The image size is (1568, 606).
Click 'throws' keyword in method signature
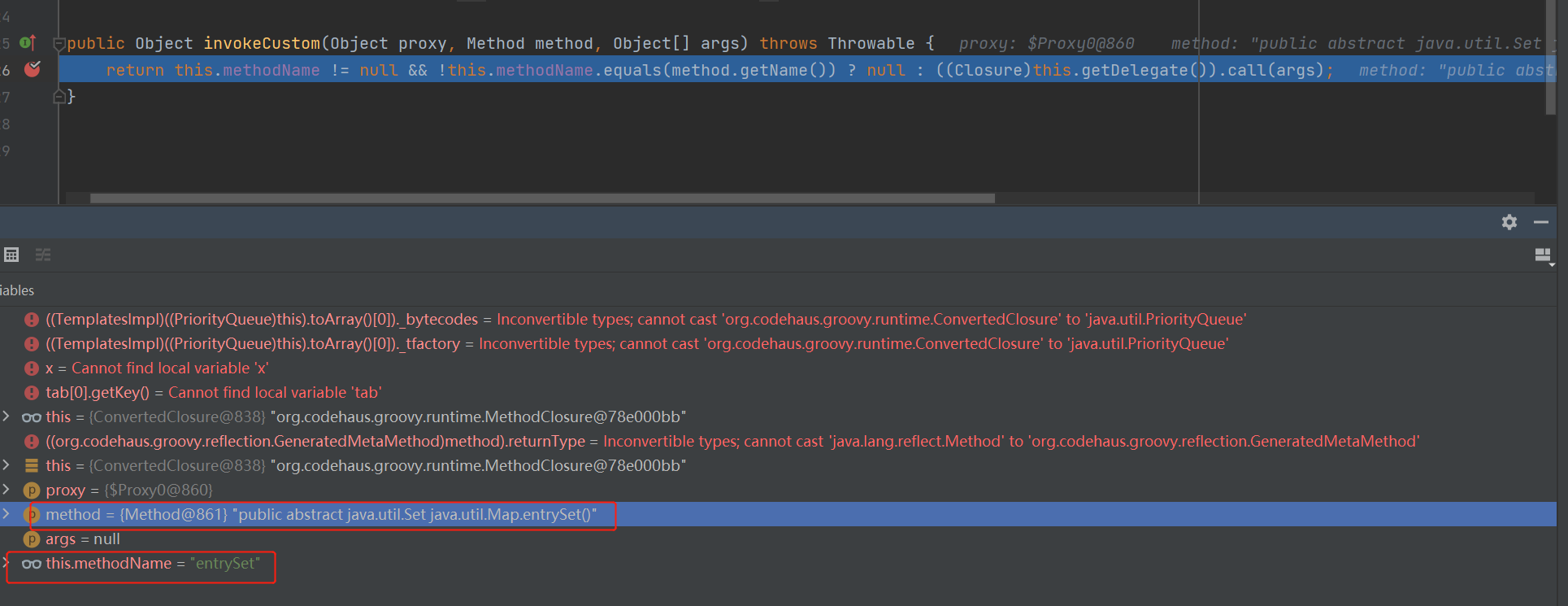[x=788, y=43]
